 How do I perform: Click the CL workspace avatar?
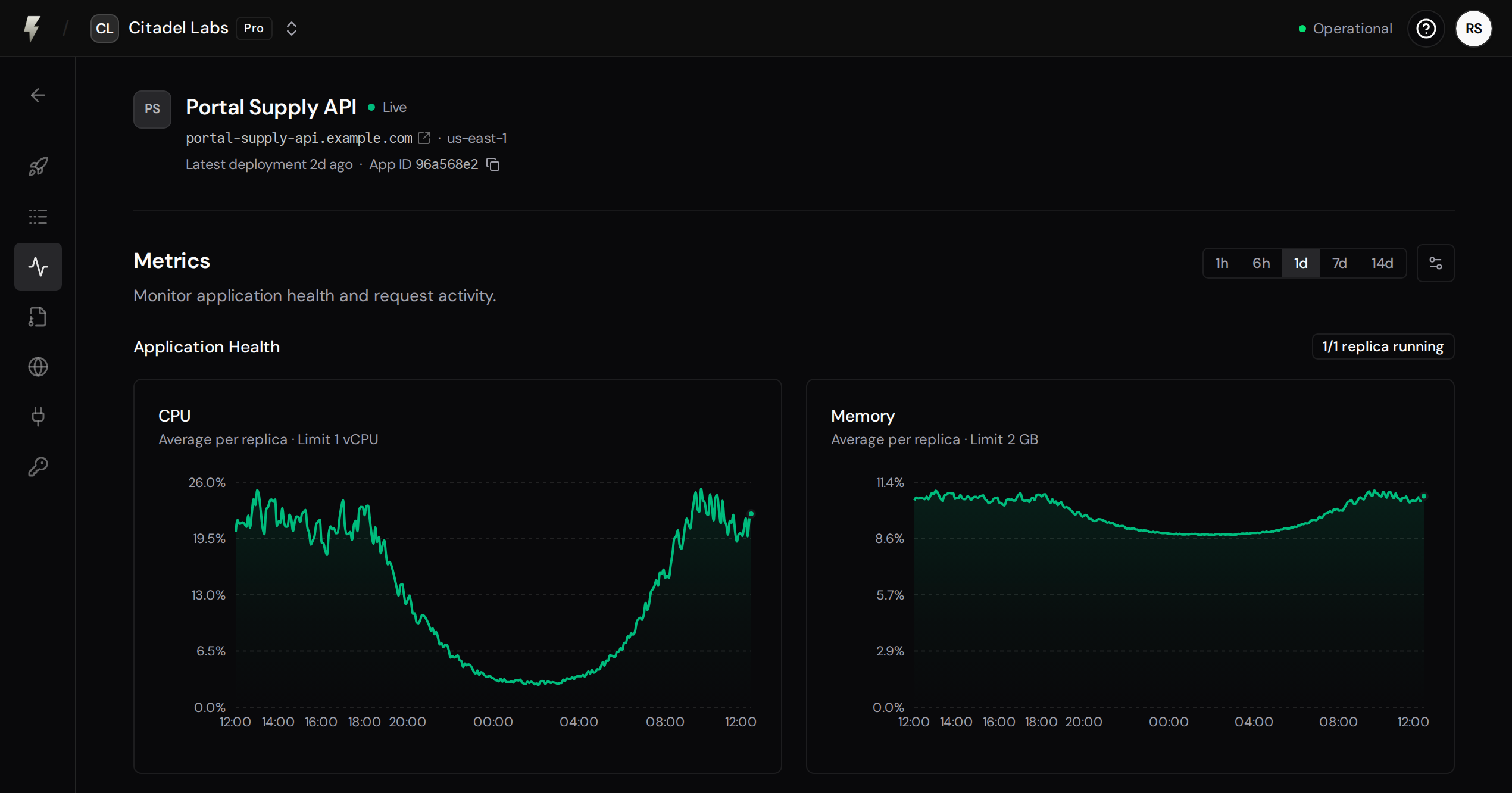click(x=104, y=29)
